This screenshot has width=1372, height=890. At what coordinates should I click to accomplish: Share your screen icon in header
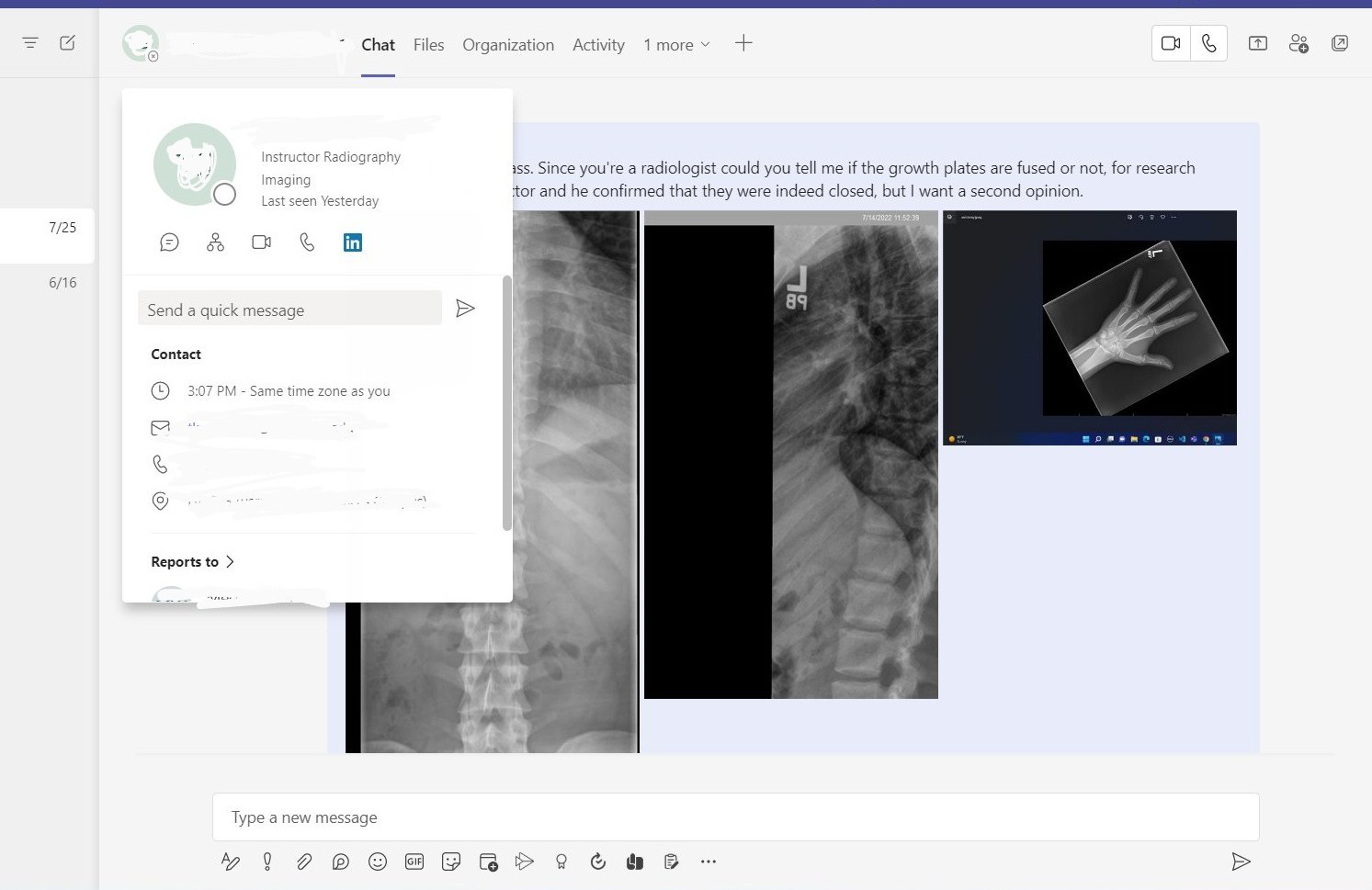coord(1258,43)
